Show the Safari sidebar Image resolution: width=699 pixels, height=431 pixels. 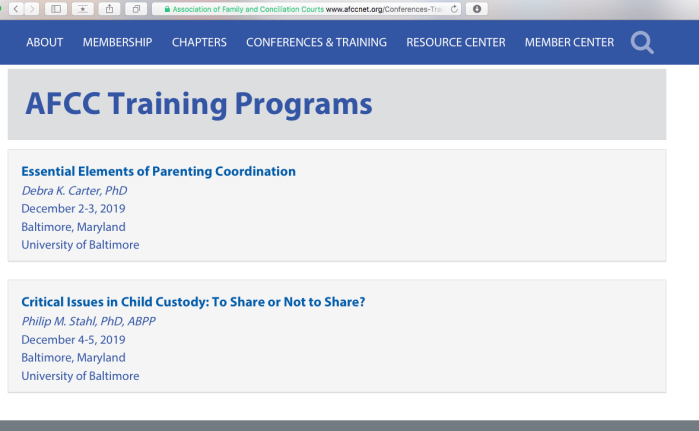[55, 8]
